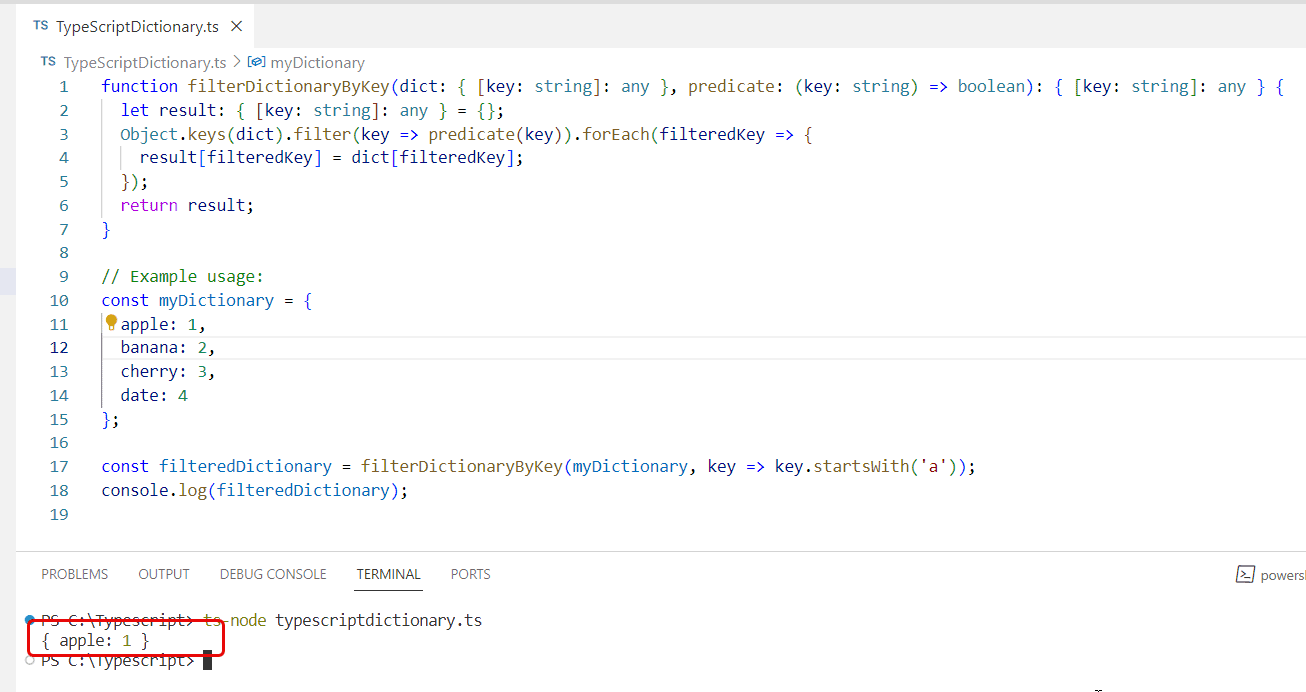Image resolution: width=1306 pixels, height=692 pixels.
Task: Click 'const myDictionary' on line 10
Action: coord(187,300)
